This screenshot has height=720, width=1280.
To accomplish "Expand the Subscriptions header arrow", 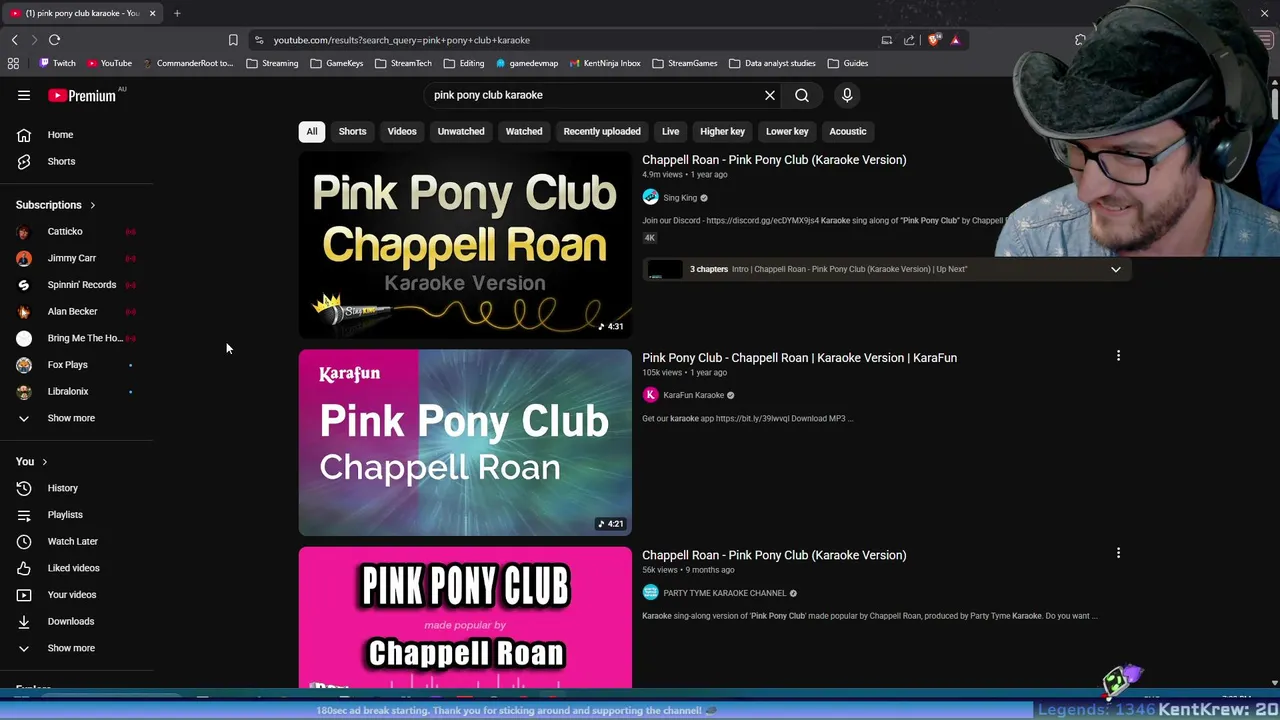I will 92,205.
